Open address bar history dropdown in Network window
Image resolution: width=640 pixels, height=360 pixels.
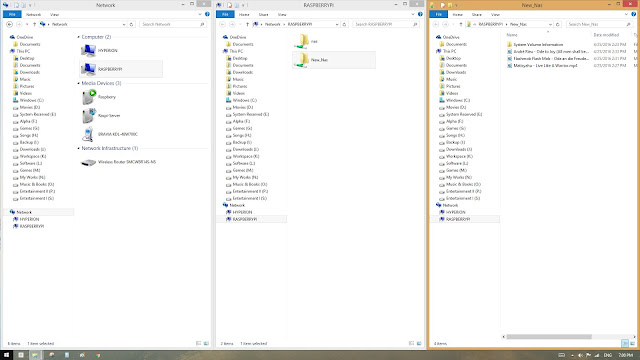point(124,24)
